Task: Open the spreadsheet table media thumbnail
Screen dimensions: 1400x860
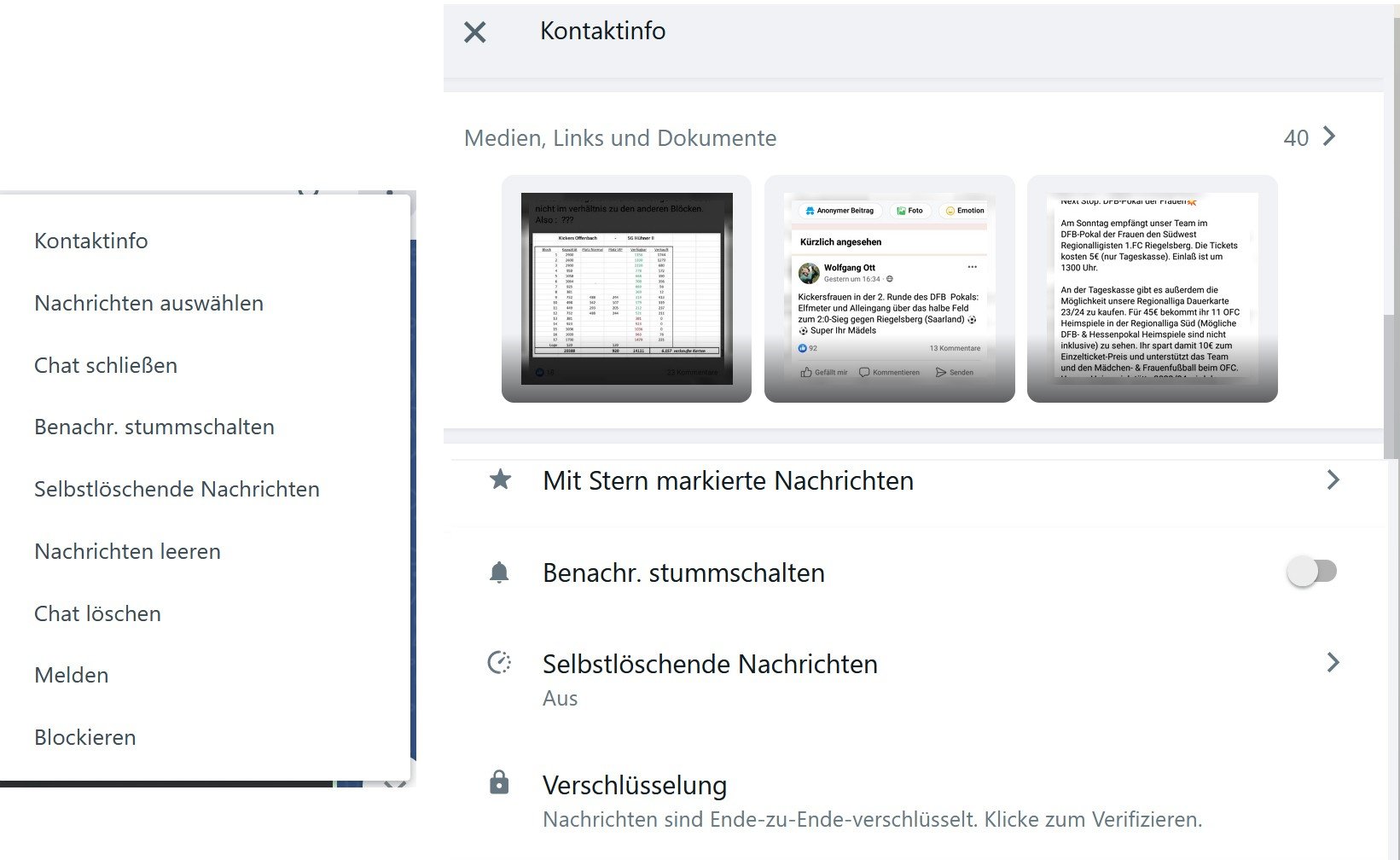Action: [x=626, y=288]
